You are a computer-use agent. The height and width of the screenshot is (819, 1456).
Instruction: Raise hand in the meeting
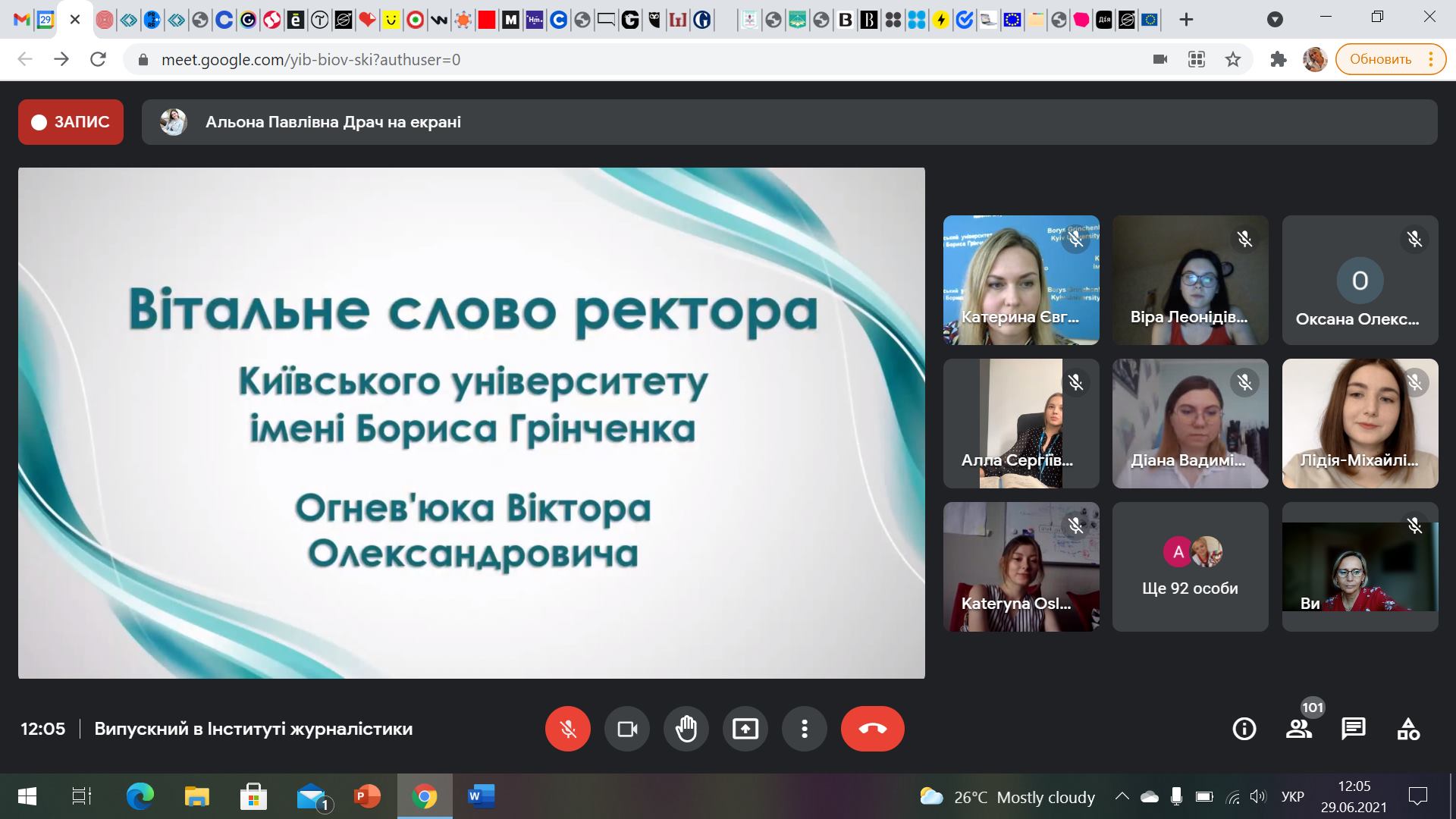click(x=686, y=729)
